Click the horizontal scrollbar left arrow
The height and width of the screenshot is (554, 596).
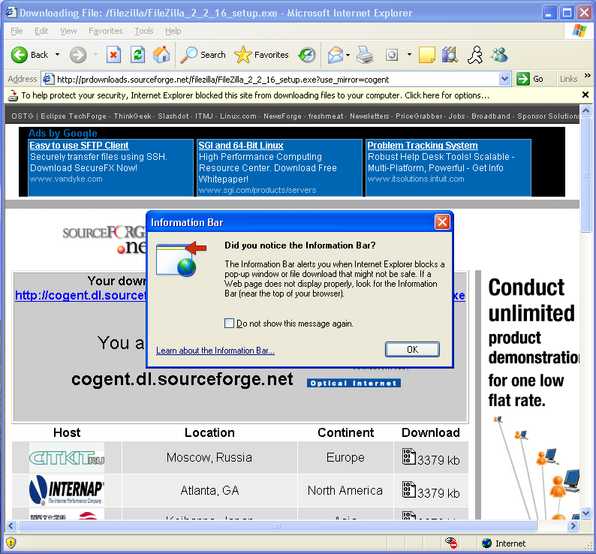[11, 526]
